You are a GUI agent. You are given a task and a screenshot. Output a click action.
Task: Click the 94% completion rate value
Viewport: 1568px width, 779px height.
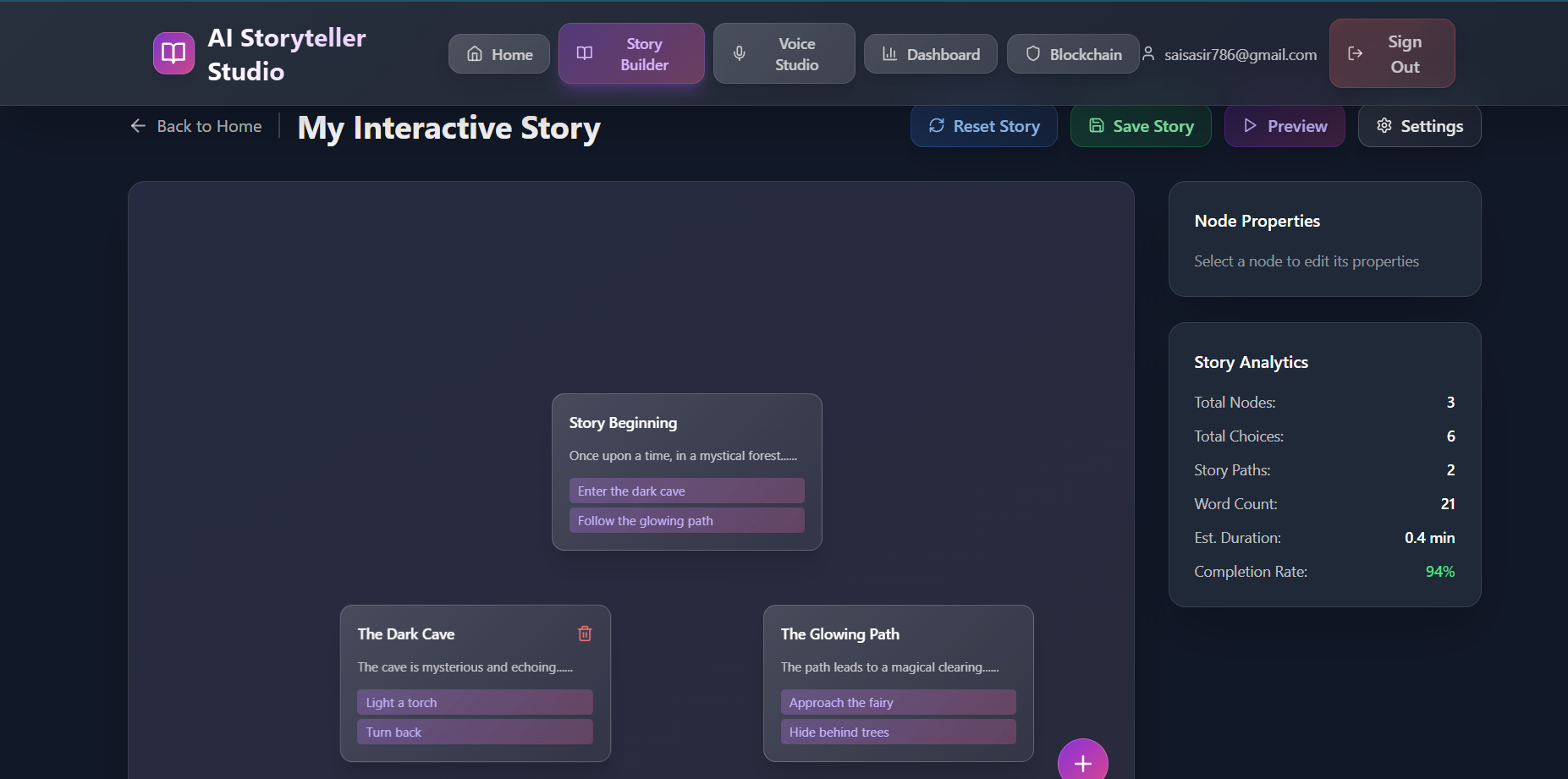pos(1440,572)
